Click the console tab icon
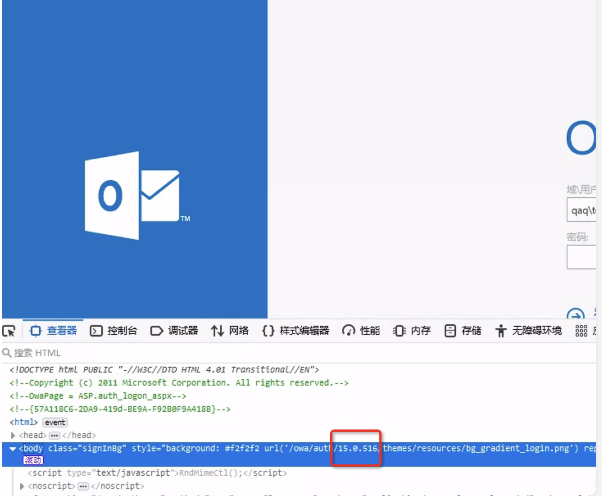The image size is (602, 496). pyautogui.click(x=96, y=331)
